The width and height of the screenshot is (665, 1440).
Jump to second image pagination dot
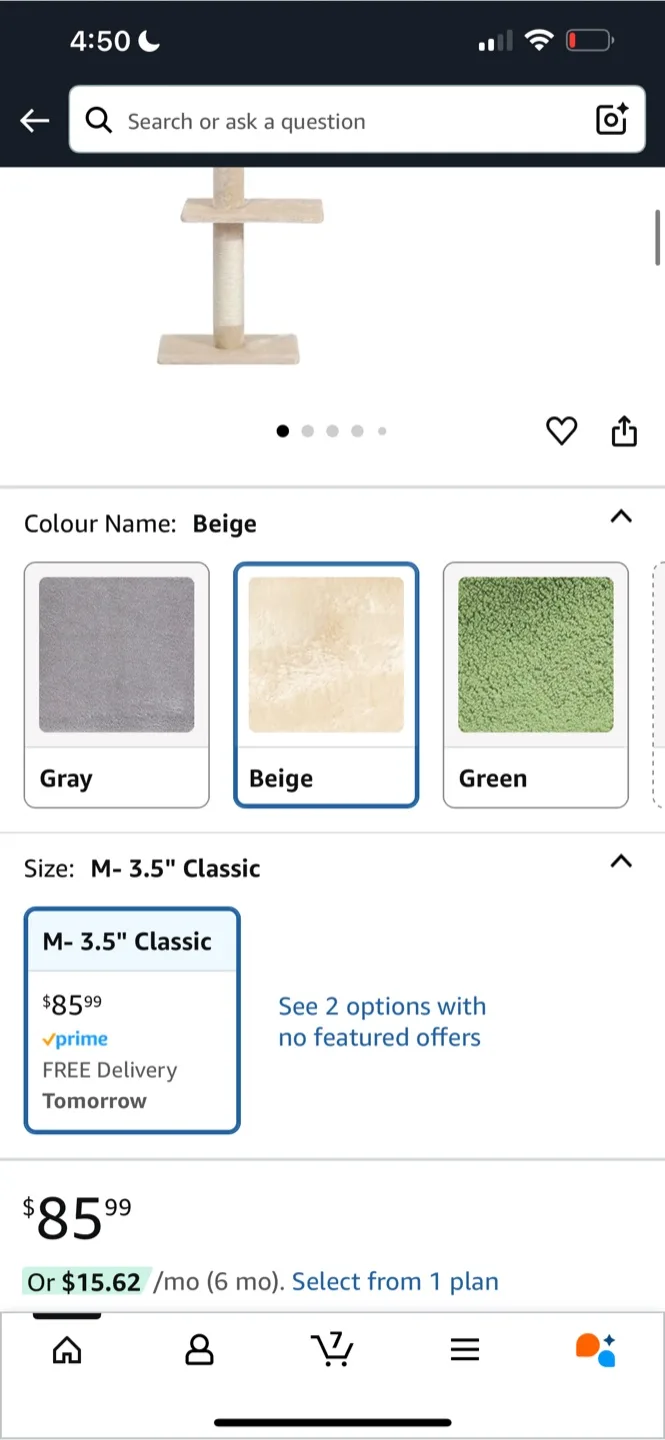[307, 431]
